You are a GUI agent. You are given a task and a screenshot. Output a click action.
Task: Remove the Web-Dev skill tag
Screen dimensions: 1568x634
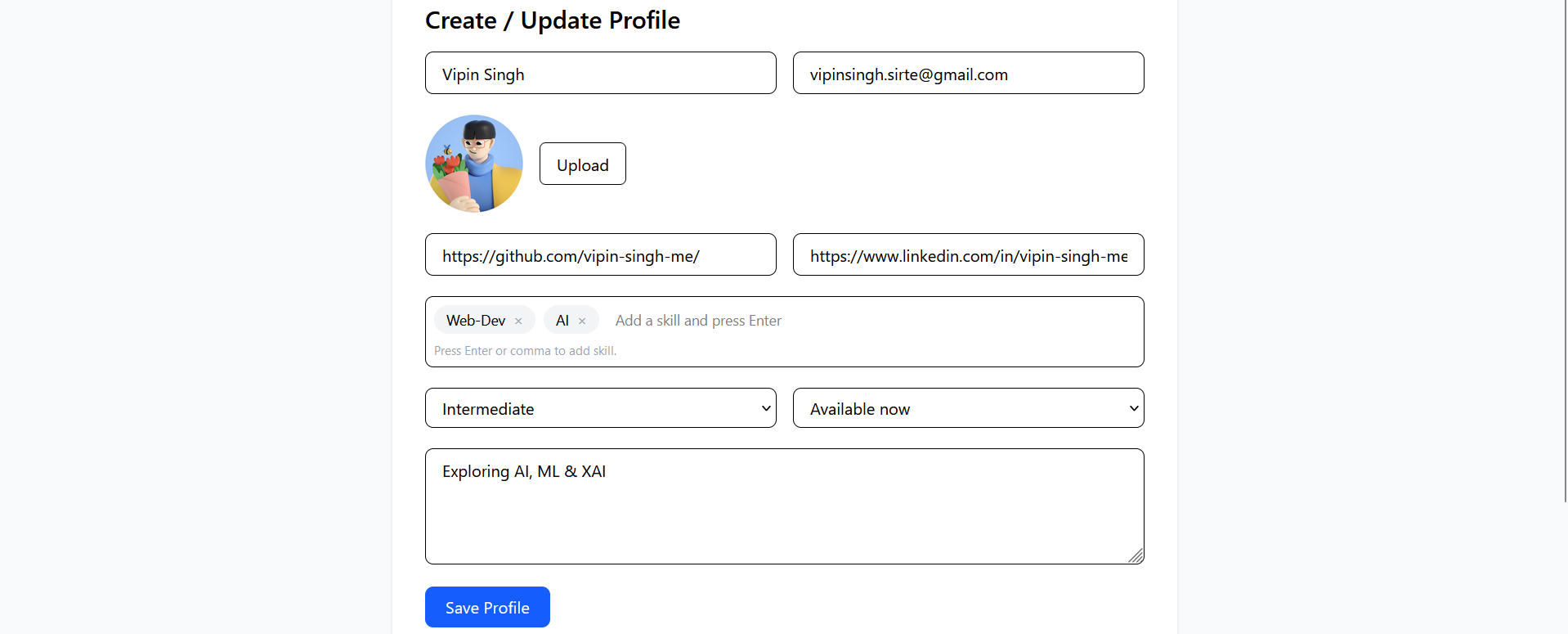pyautogui.click(x=518, y=321)
